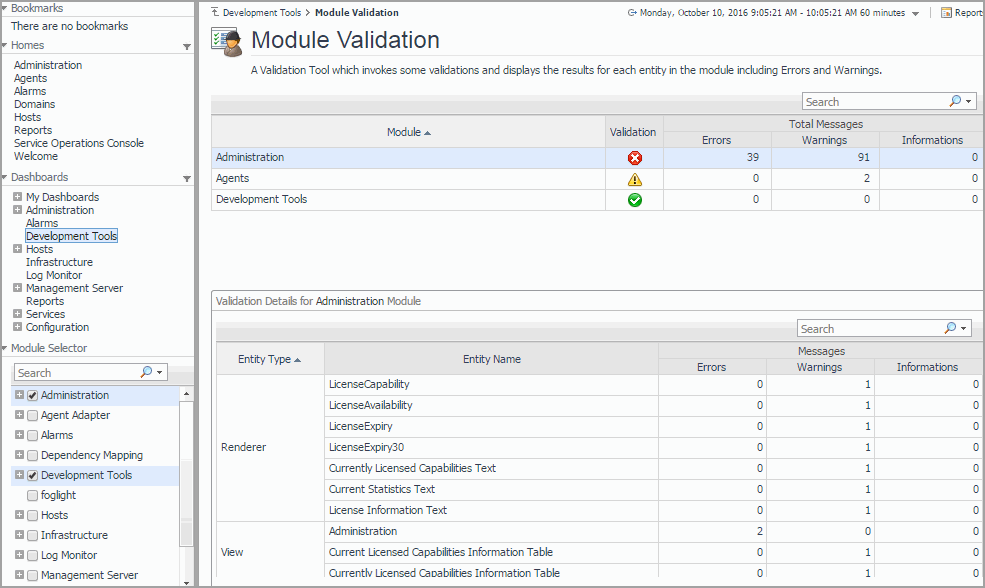This screenshot has width=985, height=588.
Task: Click the yellow warning icon for Agents
Action: click(634, 179)
